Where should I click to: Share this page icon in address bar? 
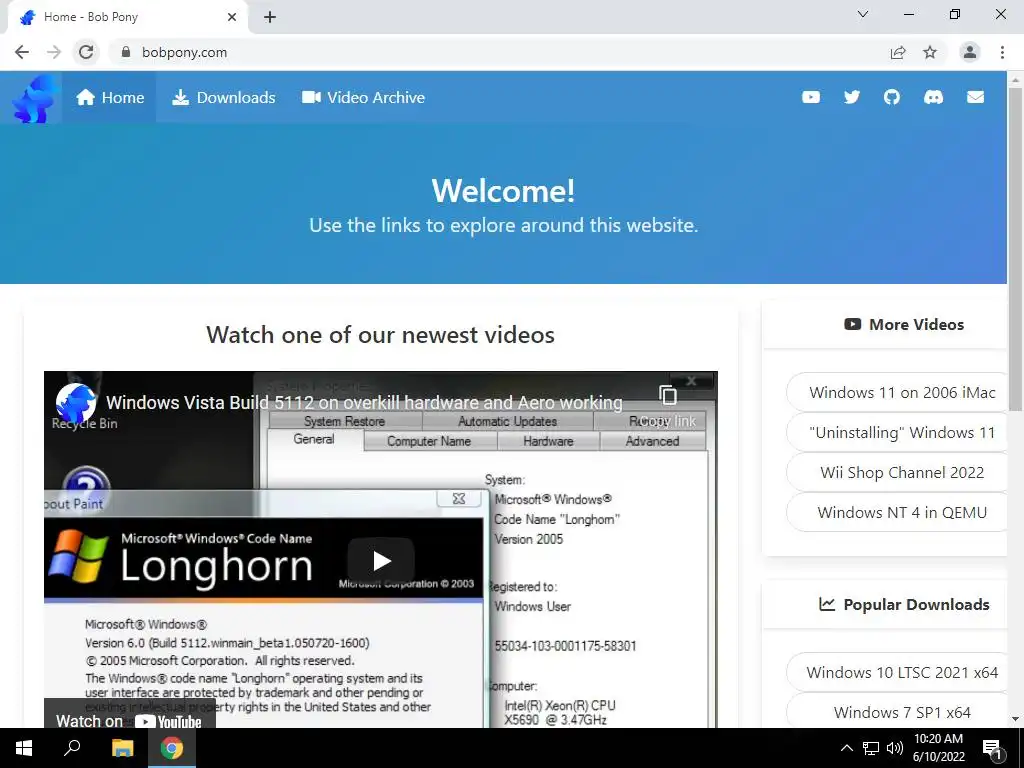(x=898, y=52)
